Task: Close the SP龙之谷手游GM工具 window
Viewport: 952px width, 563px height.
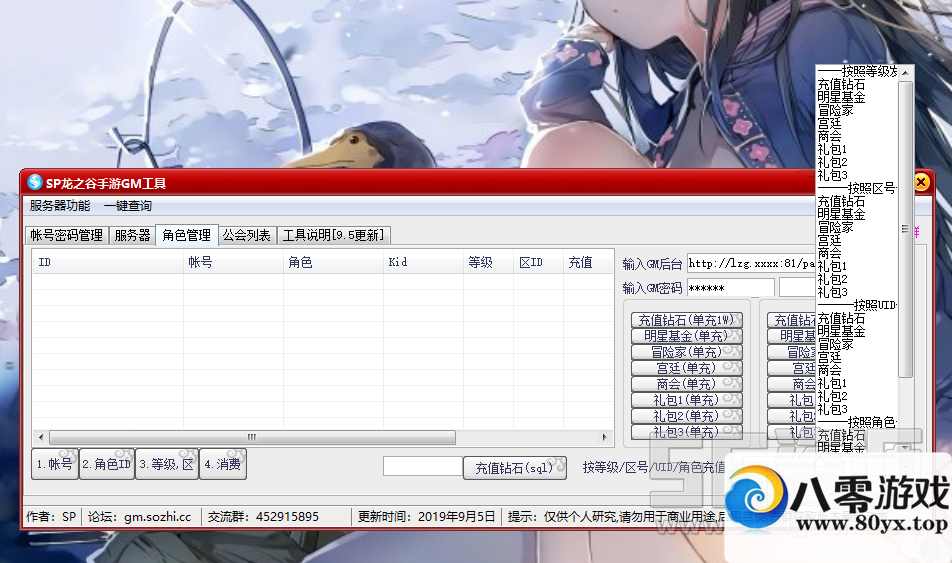Action: click(x=921, y=182)
